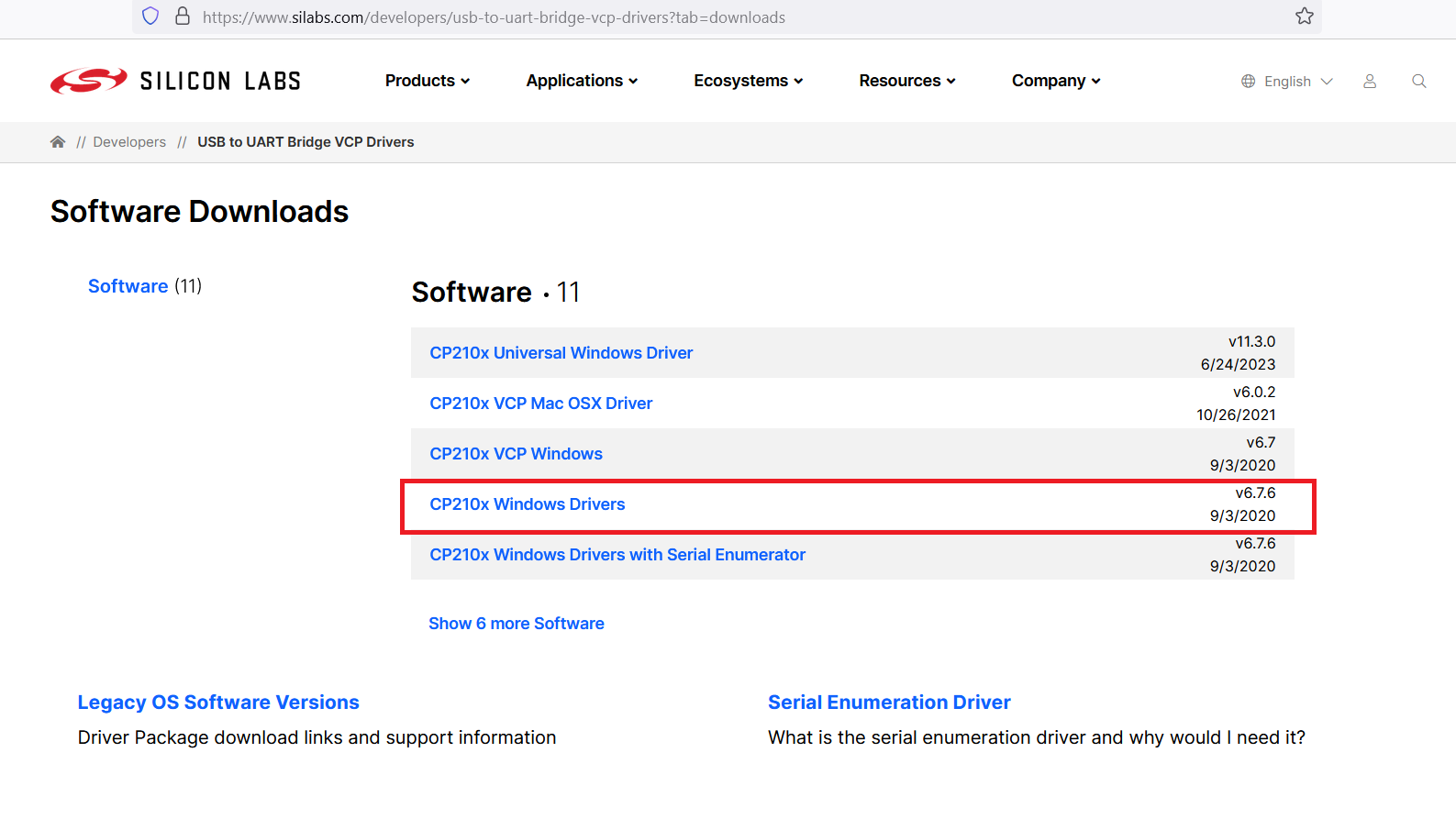Screen dimensions: 1456x819
Task: Click the globe language icon
Action: [1249, 81]
